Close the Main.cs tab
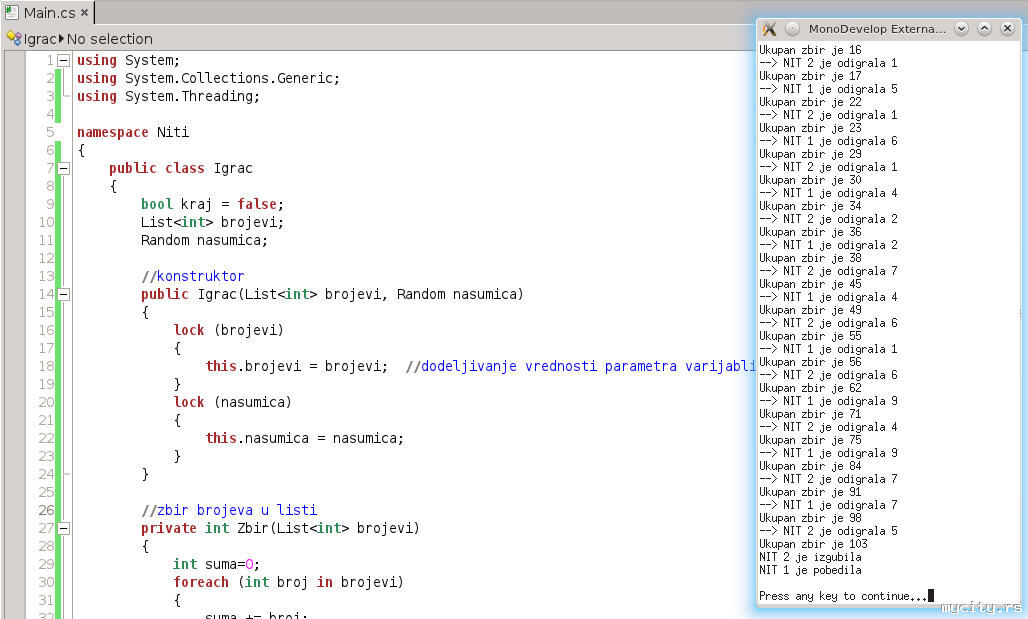 click(x=84, y=14)
